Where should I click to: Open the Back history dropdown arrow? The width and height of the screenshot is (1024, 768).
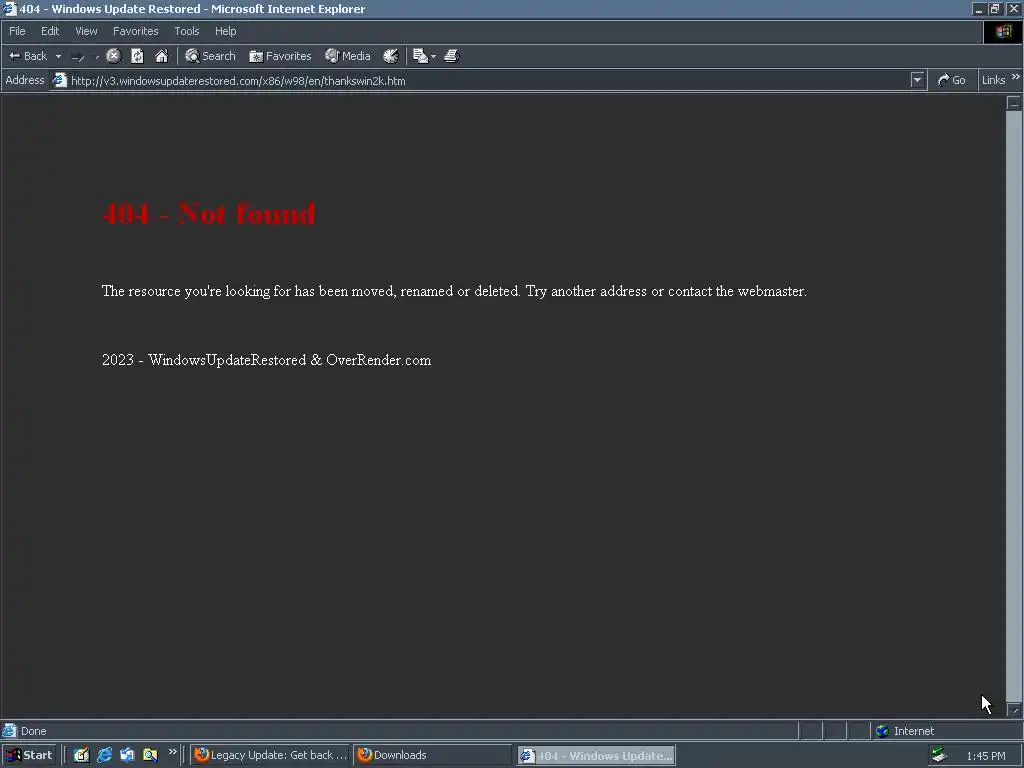click(x=58, y=56)
